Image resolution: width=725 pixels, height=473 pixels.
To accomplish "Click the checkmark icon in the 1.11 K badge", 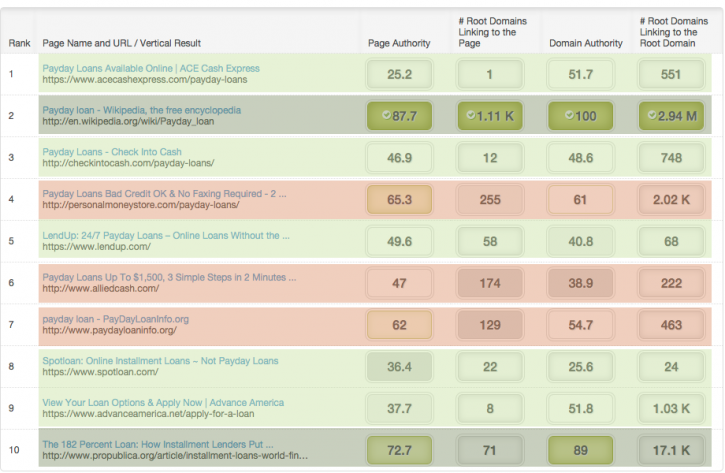I will tap(471, 115).
